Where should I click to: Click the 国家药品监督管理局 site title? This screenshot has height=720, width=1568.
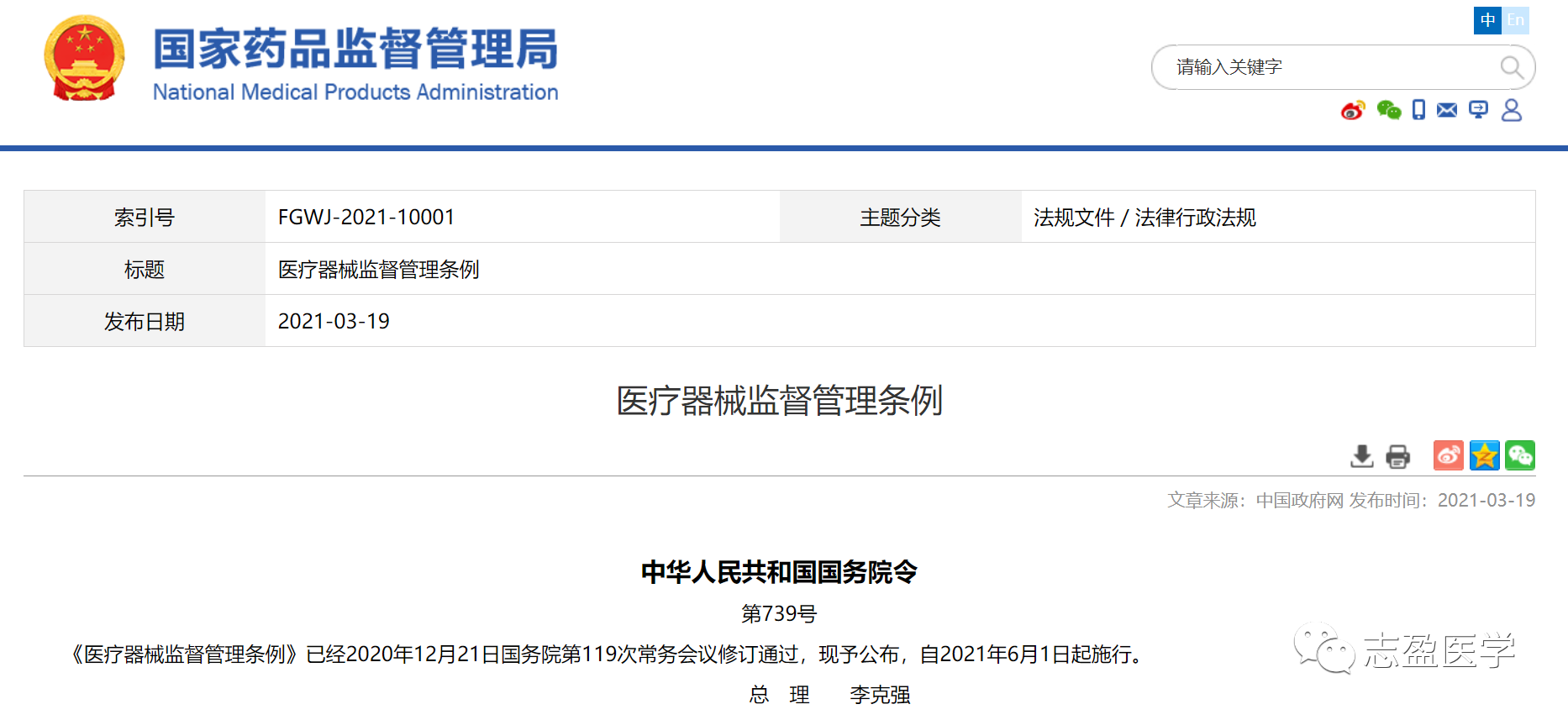point(355,49)
